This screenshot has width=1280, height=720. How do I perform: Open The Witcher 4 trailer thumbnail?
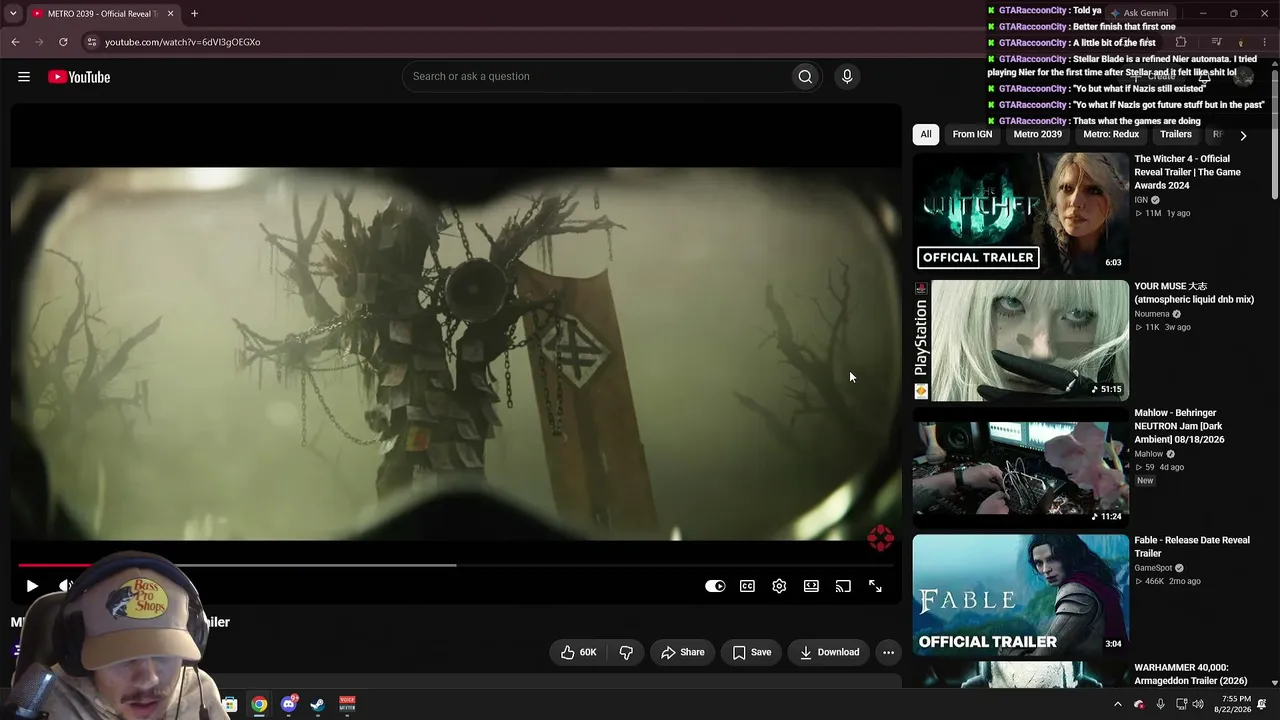point(1020,213)
